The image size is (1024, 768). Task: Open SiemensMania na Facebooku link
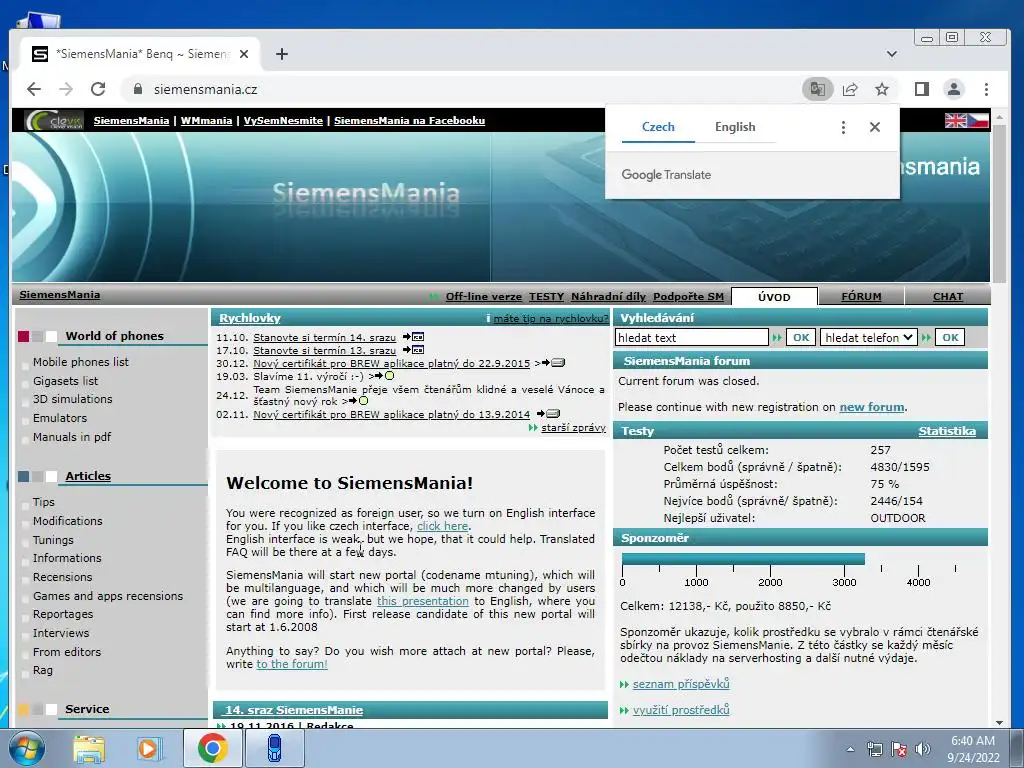[x=409, y=121]
